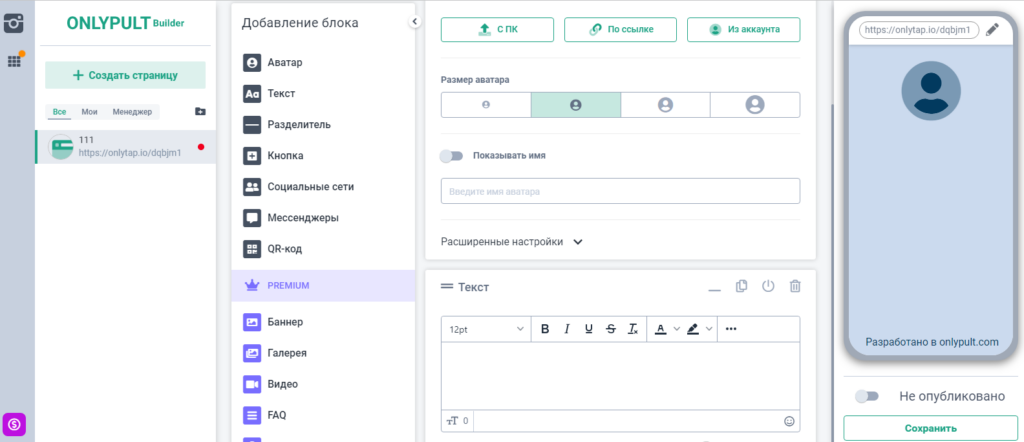The width and height of the screenshot is (1024, 442).
Task: Collapse the block adding panel arrow
Action: [414, 22]
